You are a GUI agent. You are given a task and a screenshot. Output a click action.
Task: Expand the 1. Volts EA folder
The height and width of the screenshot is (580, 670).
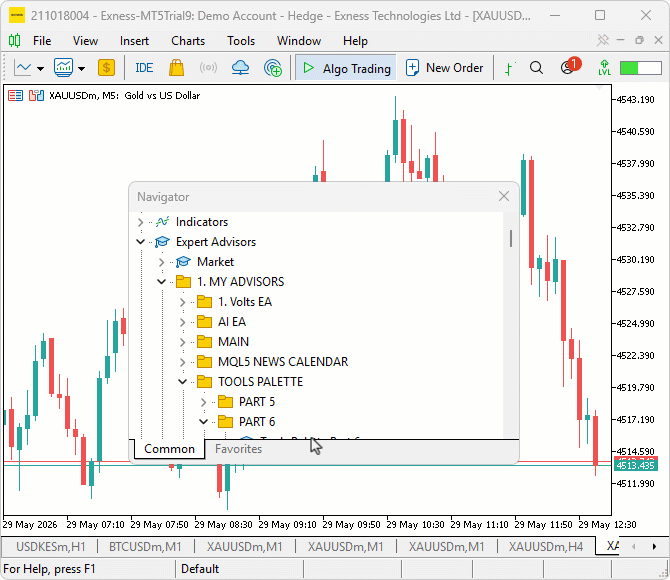(182, 302)
